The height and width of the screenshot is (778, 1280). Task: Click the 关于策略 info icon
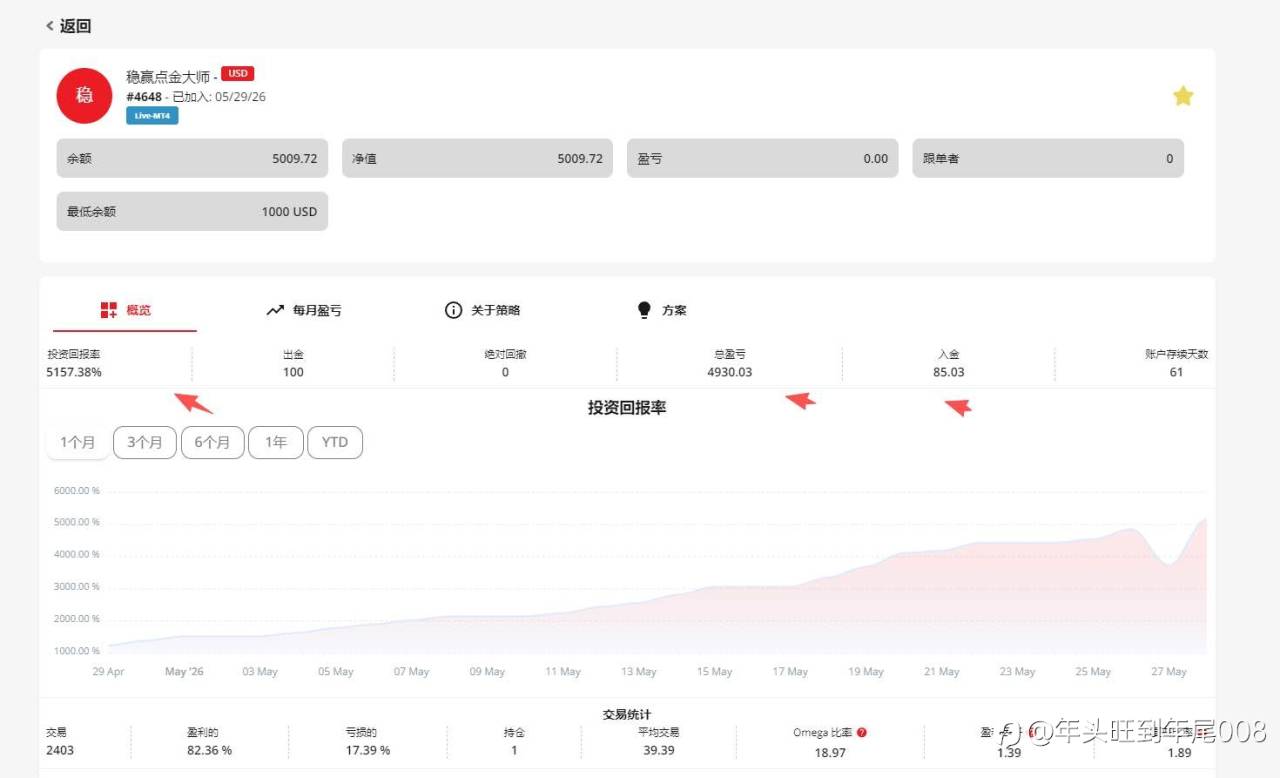pyautogui.click(x=453, y=310)
